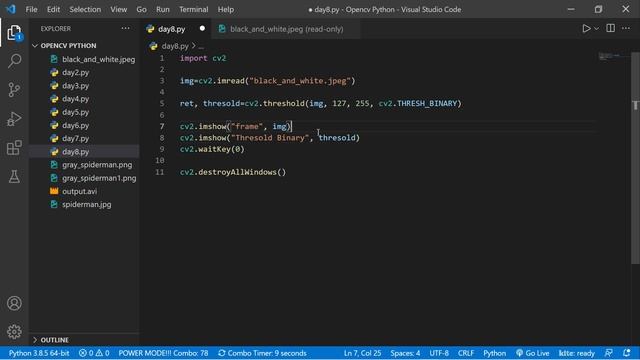Open Source Control view icon
The width and height of the screenshot is (640, 360).
click(14, 90)
